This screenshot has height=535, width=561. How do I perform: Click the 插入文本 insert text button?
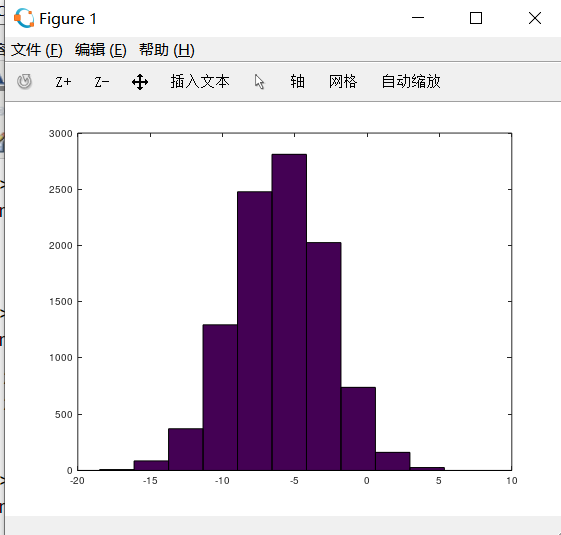click(x=200, y=82)
